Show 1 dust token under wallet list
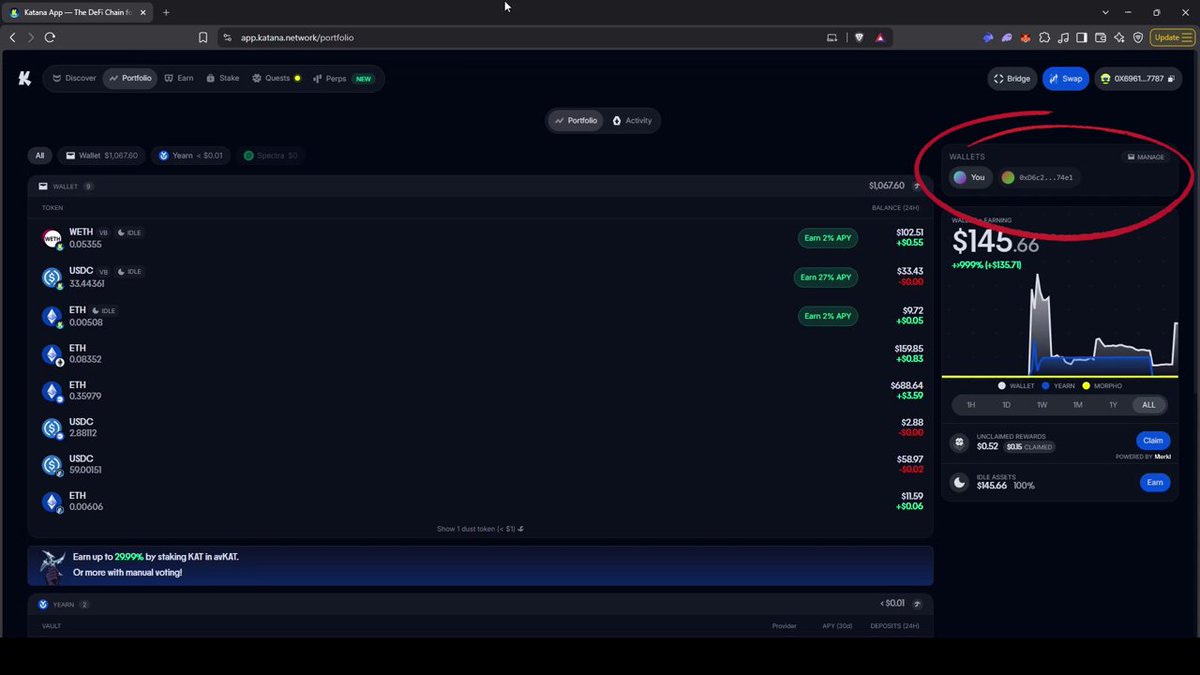 coord(481,529)
